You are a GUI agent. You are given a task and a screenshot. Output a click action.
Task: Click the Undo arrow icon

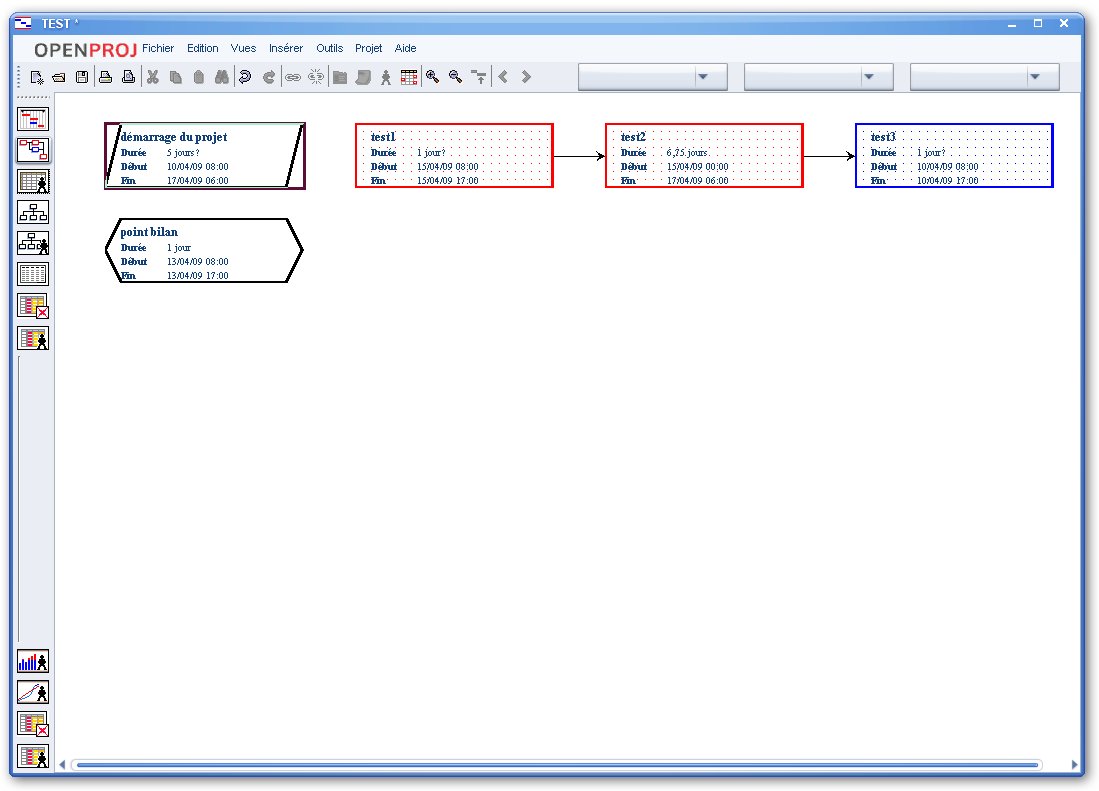click(x=245, y=77)
